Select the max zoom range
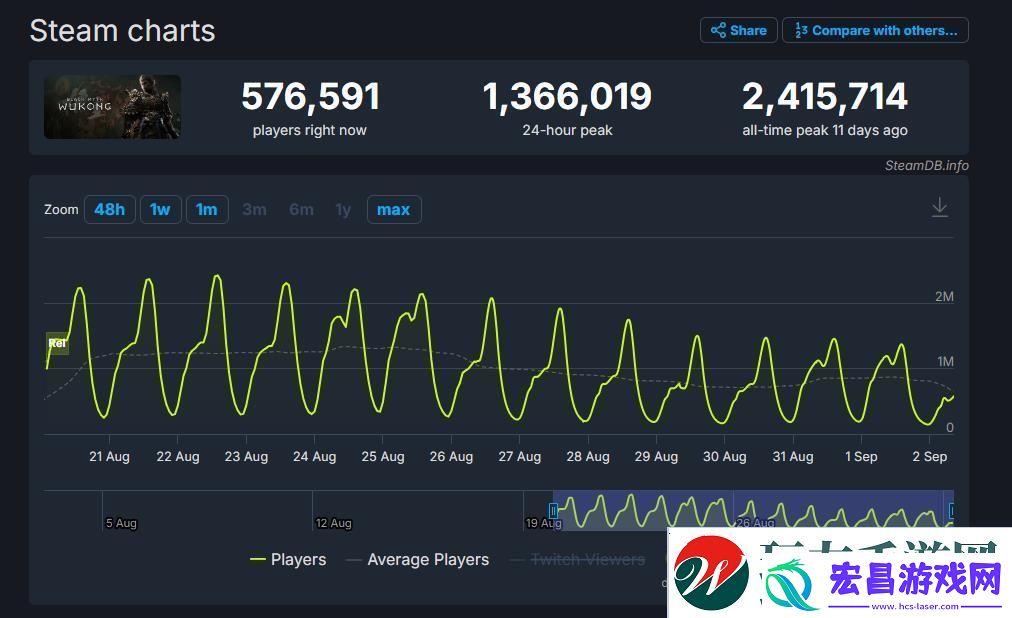 click(394, 210)
